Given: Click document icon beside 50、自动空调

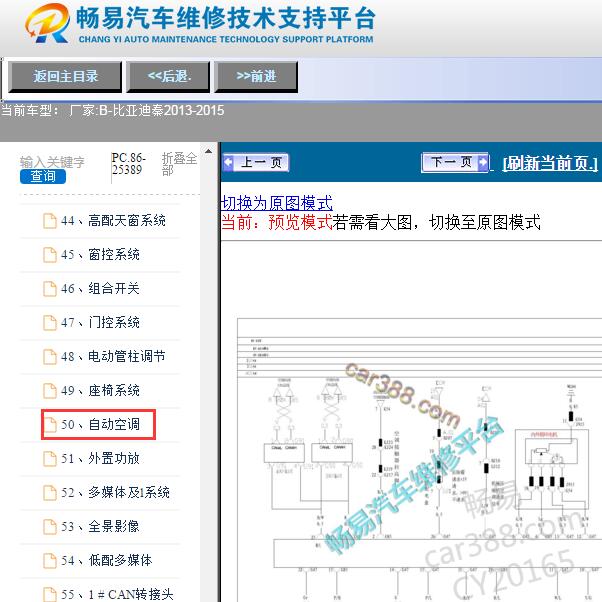Looking at the screenshot, I should tap(50, 425).
